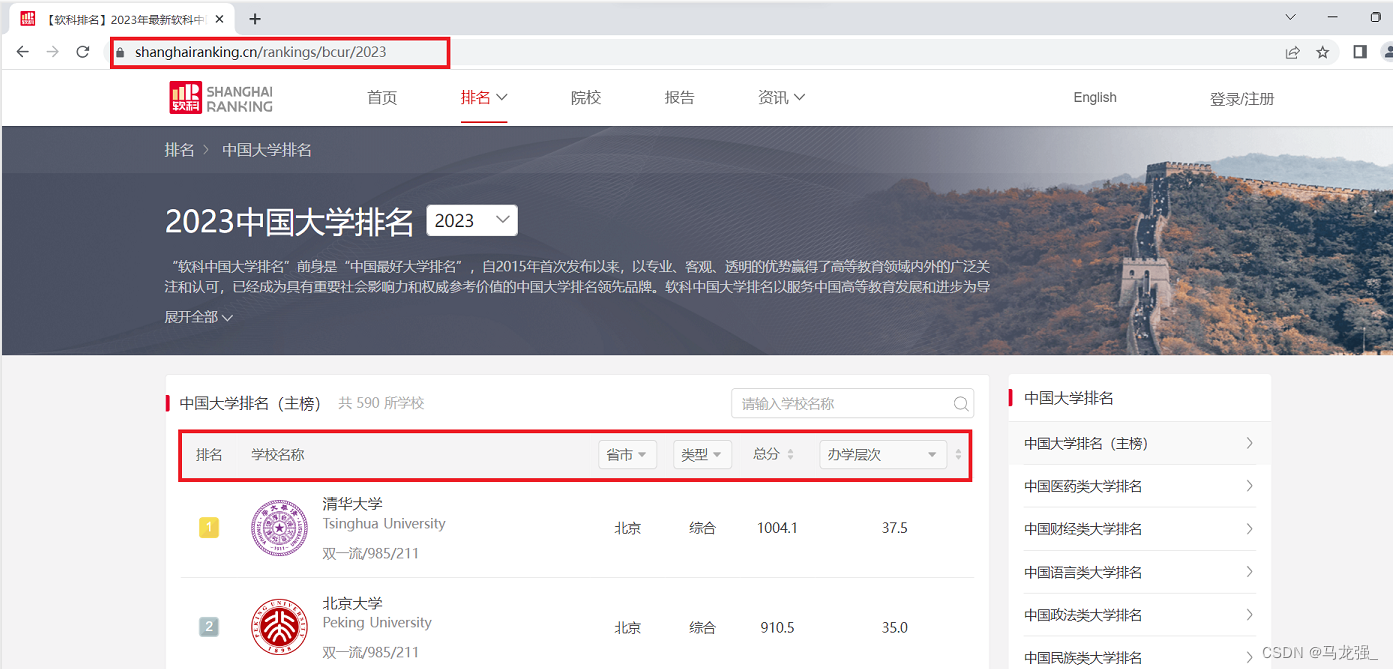Image resolution: width=1393 pixels, height=669 pixels.
Task: Click the Peking University English name
Action: (377, 622)
